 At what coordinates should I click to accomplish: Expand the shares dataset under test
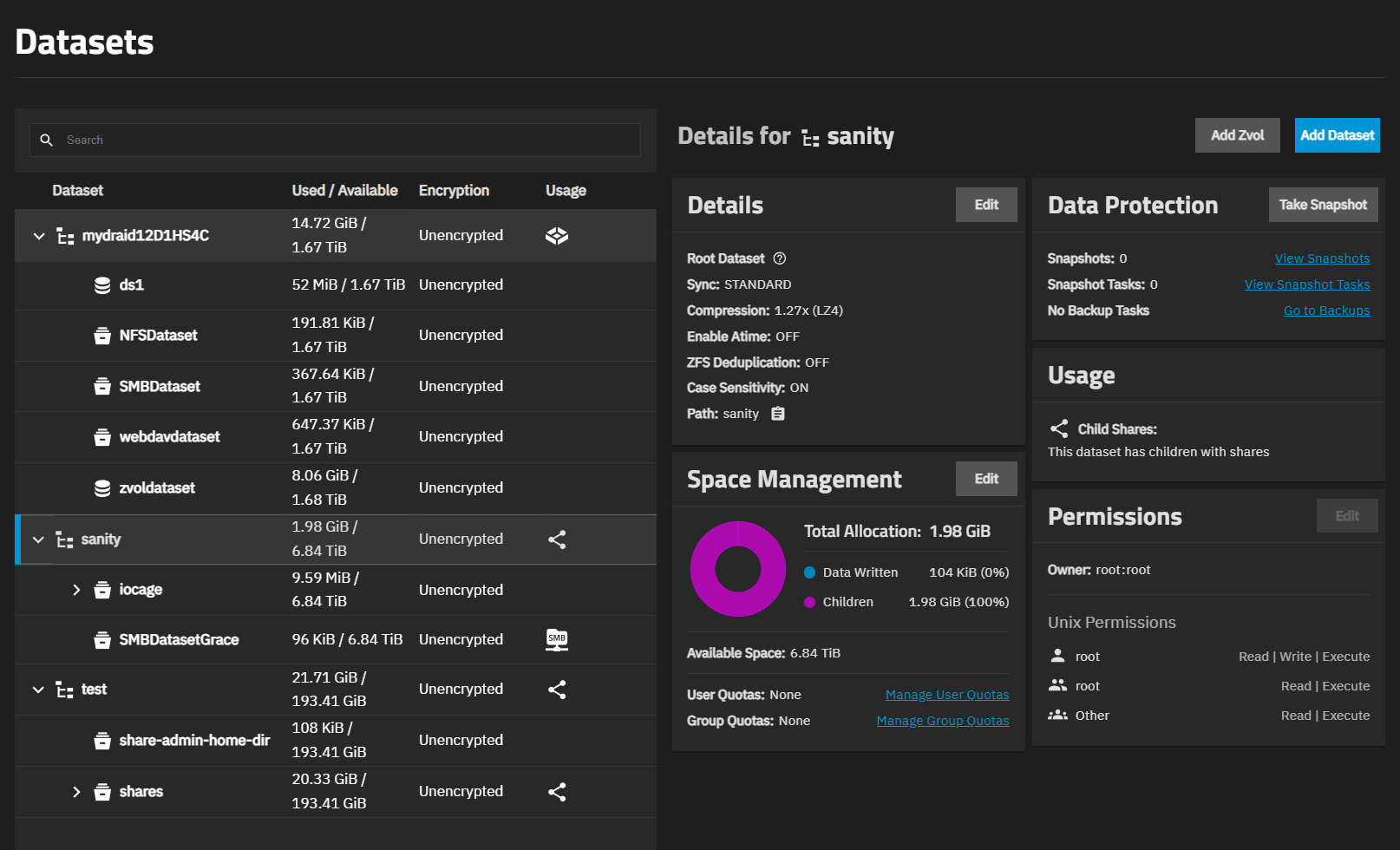76,791
